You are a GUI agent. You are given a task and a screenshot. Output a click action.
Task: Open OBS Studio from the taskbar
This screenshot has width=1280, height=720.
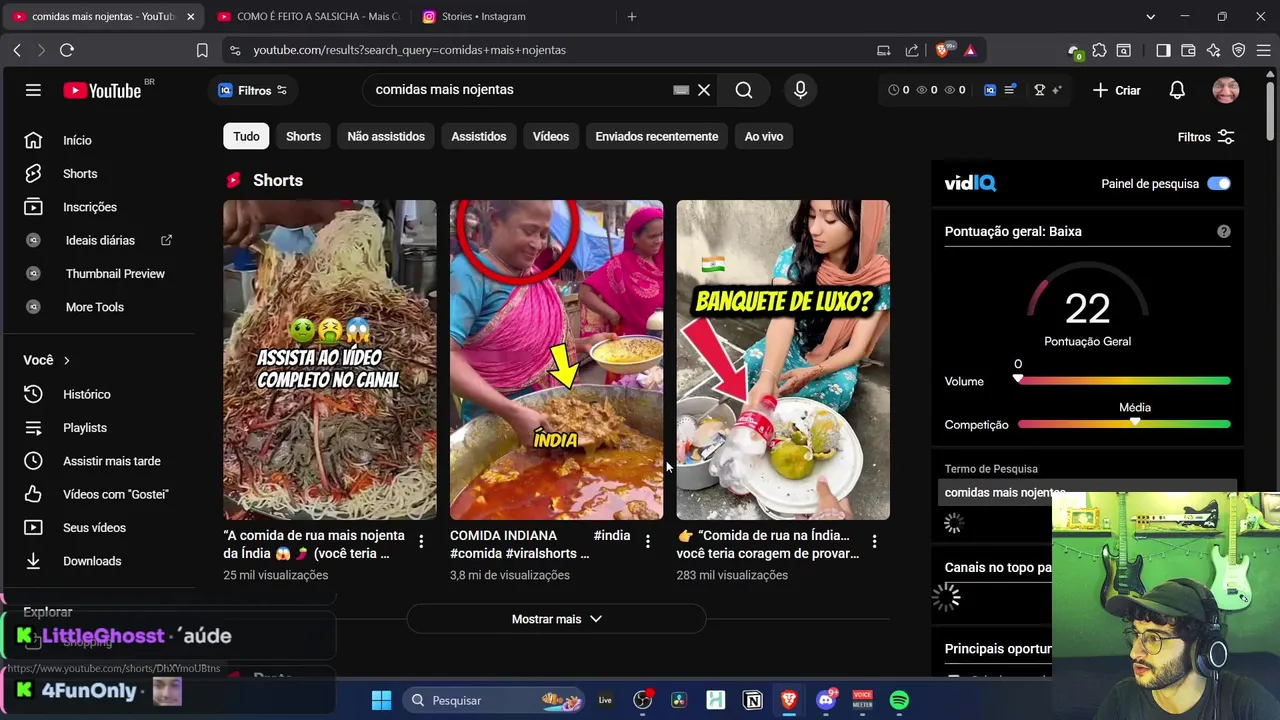coord(642,700)
